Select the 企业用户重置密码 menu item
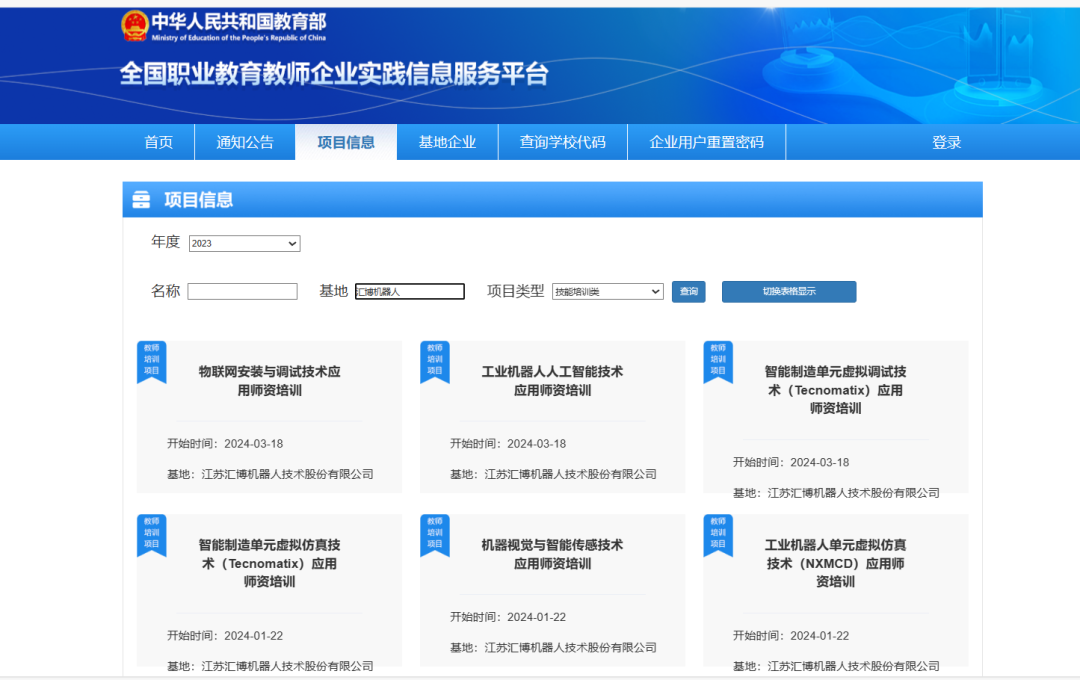 [x=706, y=142]
